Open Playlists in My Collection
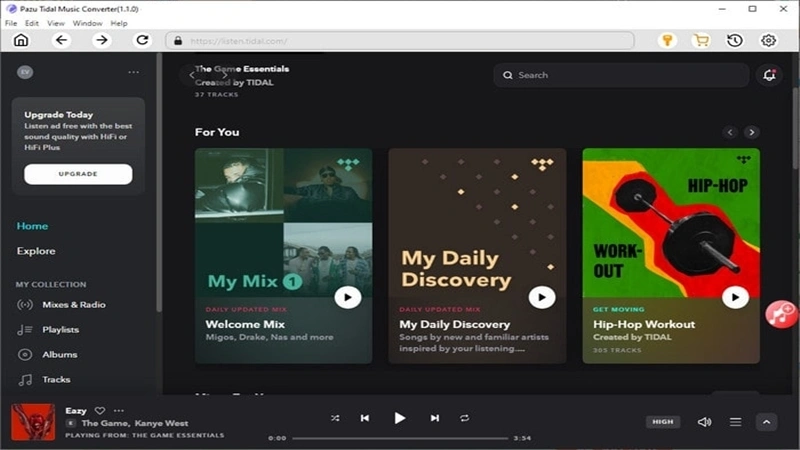Viewport: 800px width, 450px height. [x=48, y=330]
